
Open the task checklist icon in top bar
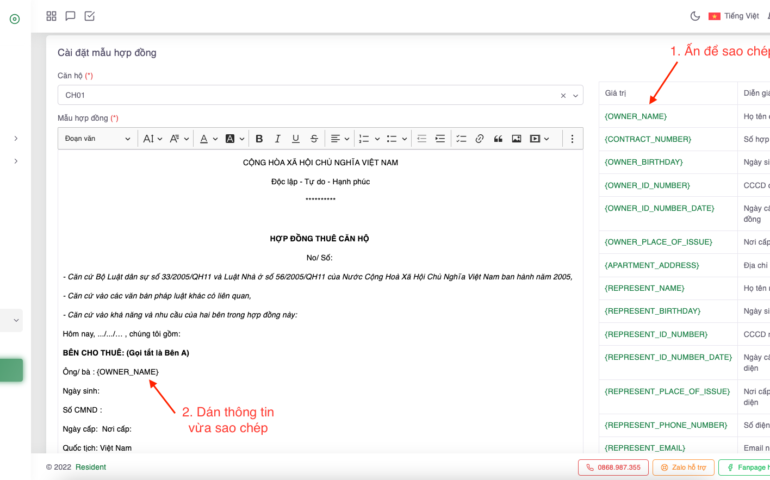[89, 16]
